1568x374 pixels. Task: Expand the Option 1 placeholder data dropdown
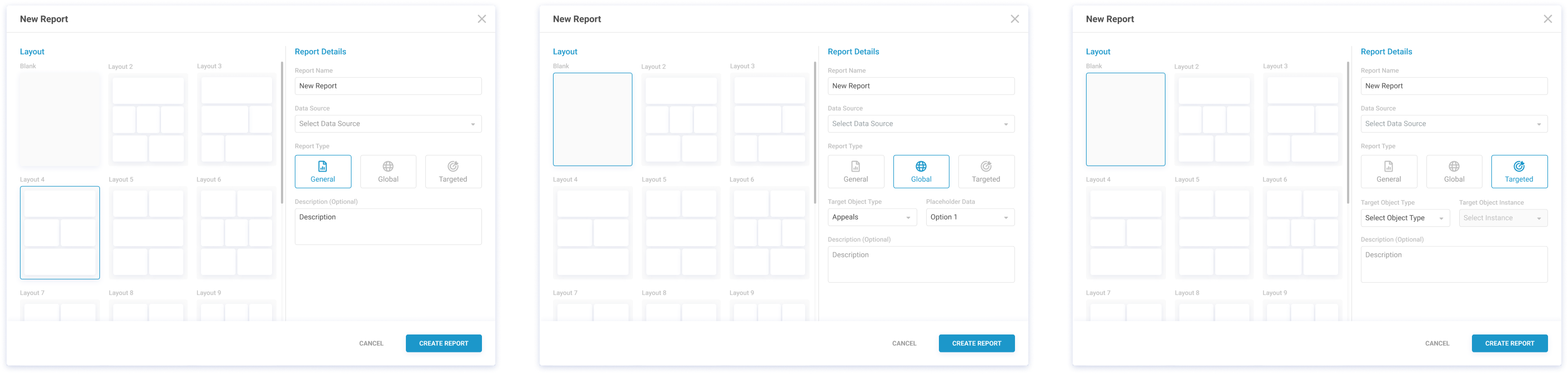click(969, 217)
